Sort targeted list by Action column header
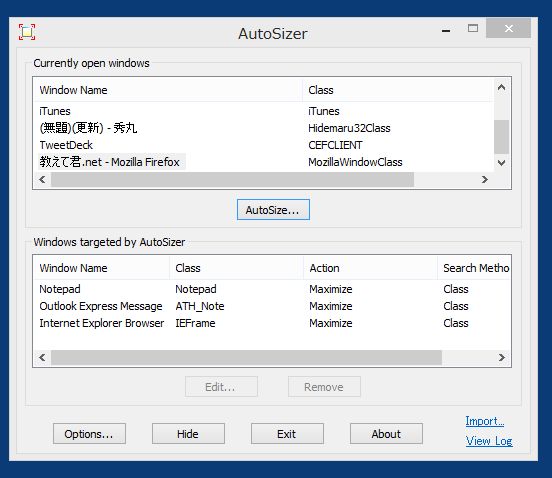Viewport: 552px width, 478px height. [x=370, y=268]
